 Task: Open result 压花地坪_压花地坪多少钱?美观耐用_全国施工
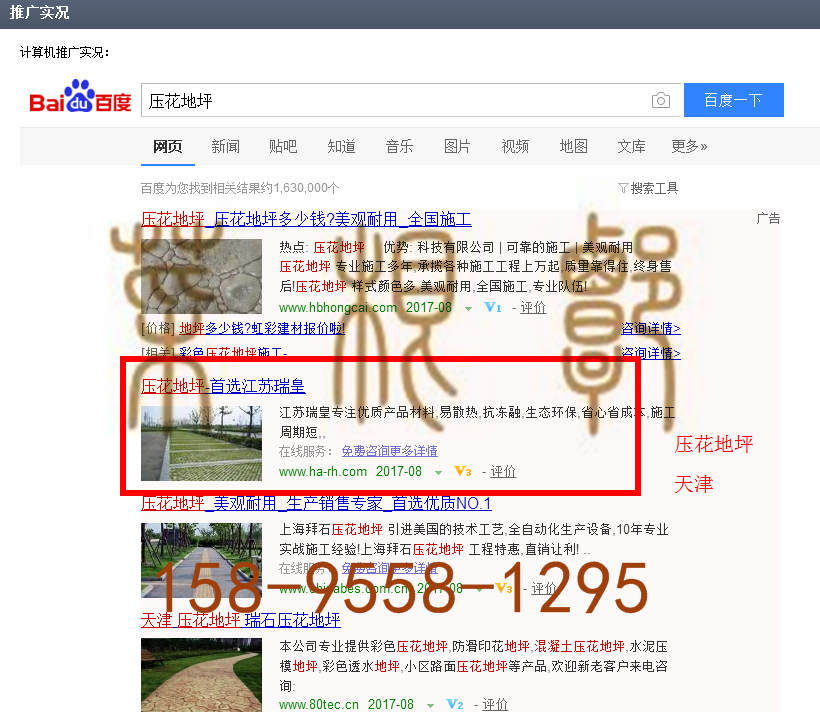[x=306, y=219]
